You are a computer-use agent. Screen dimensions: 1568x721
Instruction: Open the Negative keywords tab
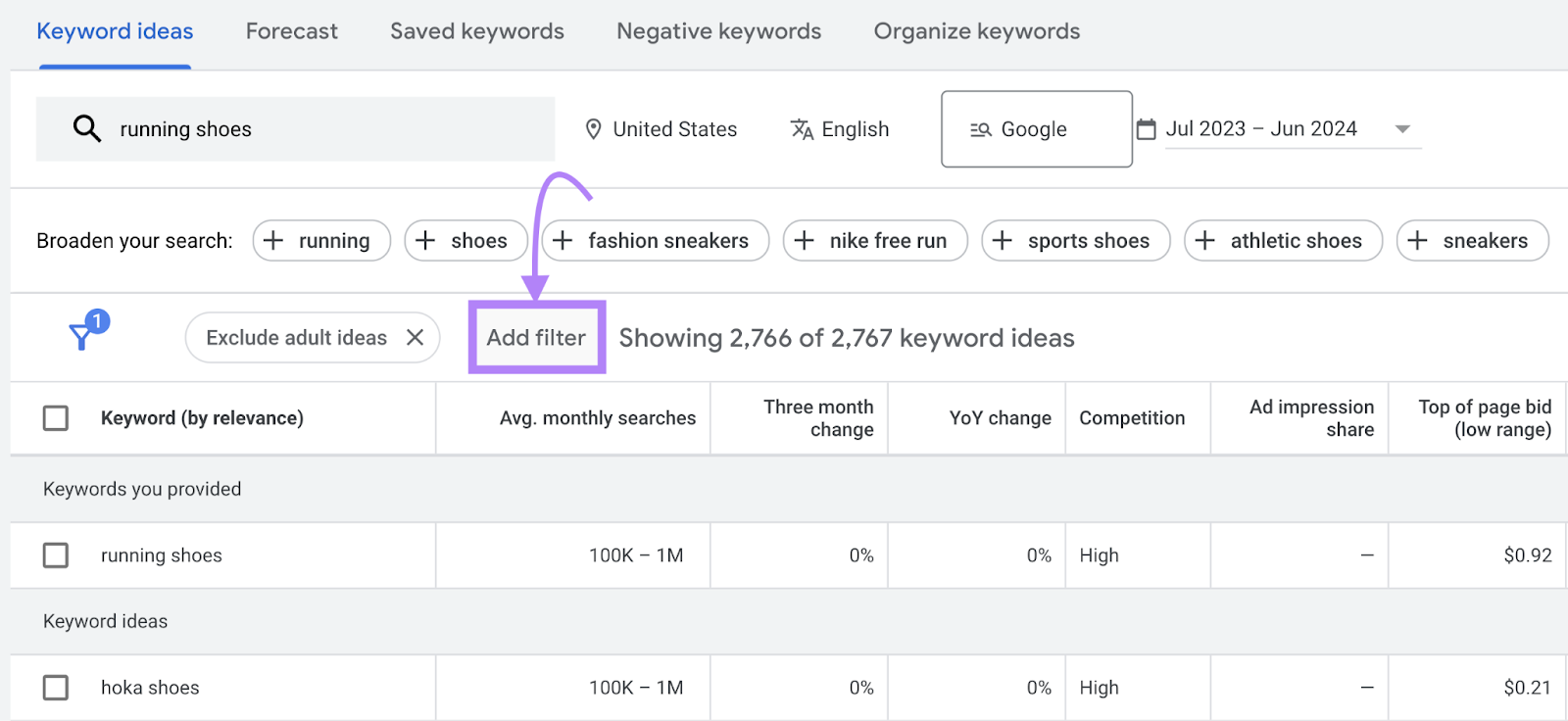pos(718,31)
